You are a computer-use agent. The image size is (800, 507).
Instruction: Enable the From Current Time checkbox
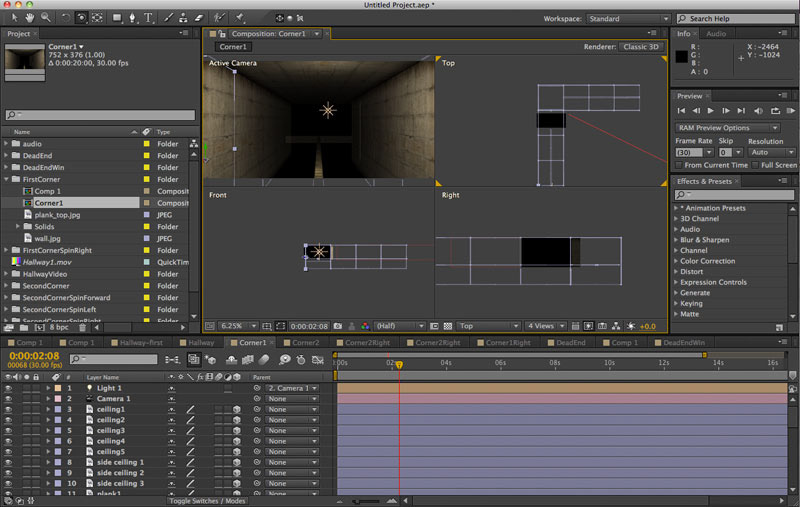pos(680,165)
